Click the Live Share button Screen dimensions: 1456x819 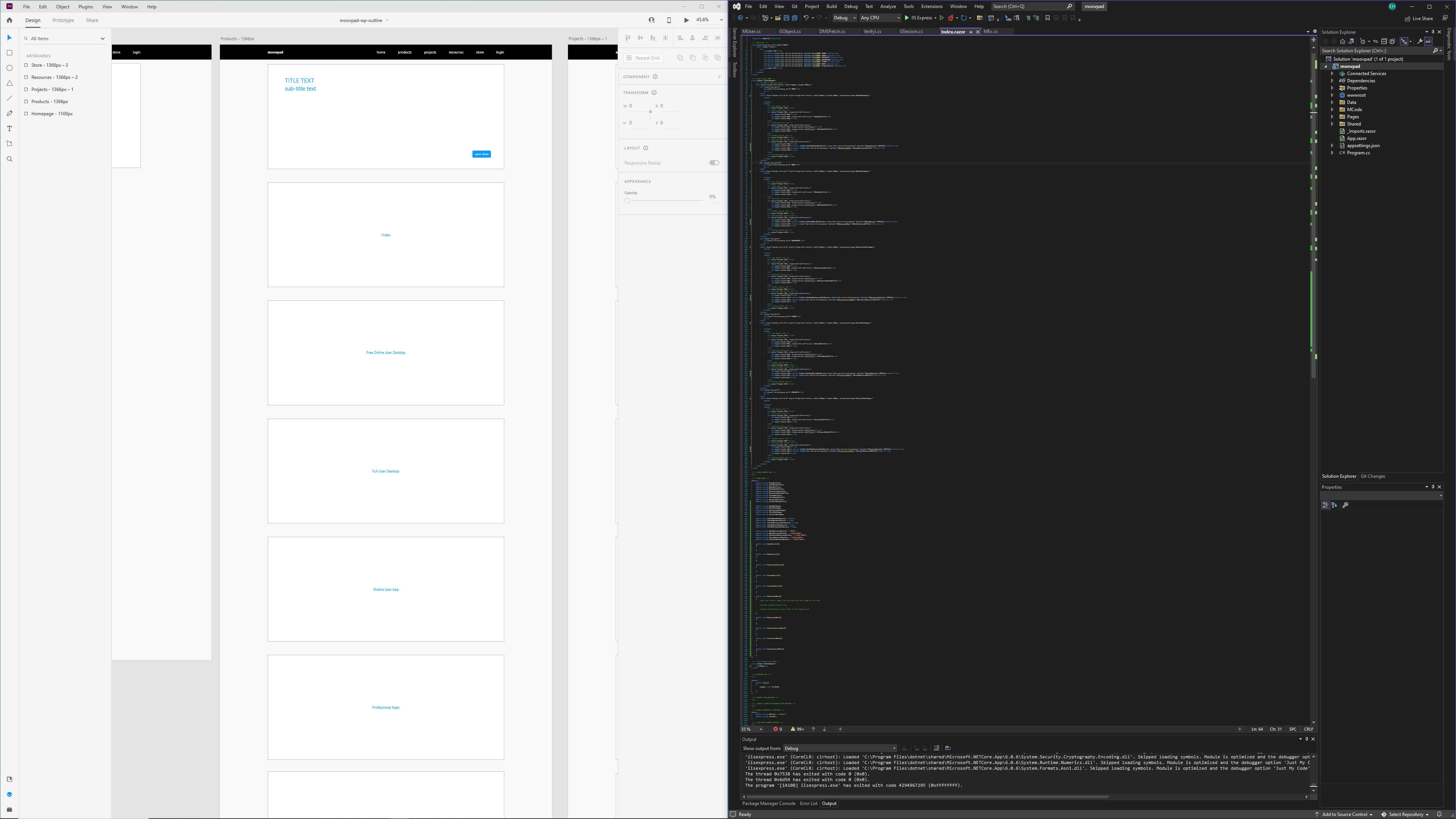point(1419,18)
